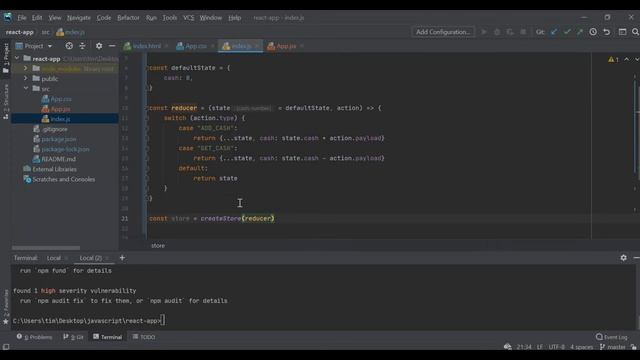Hide the Project panel with the minus icon

coord(112,46)
